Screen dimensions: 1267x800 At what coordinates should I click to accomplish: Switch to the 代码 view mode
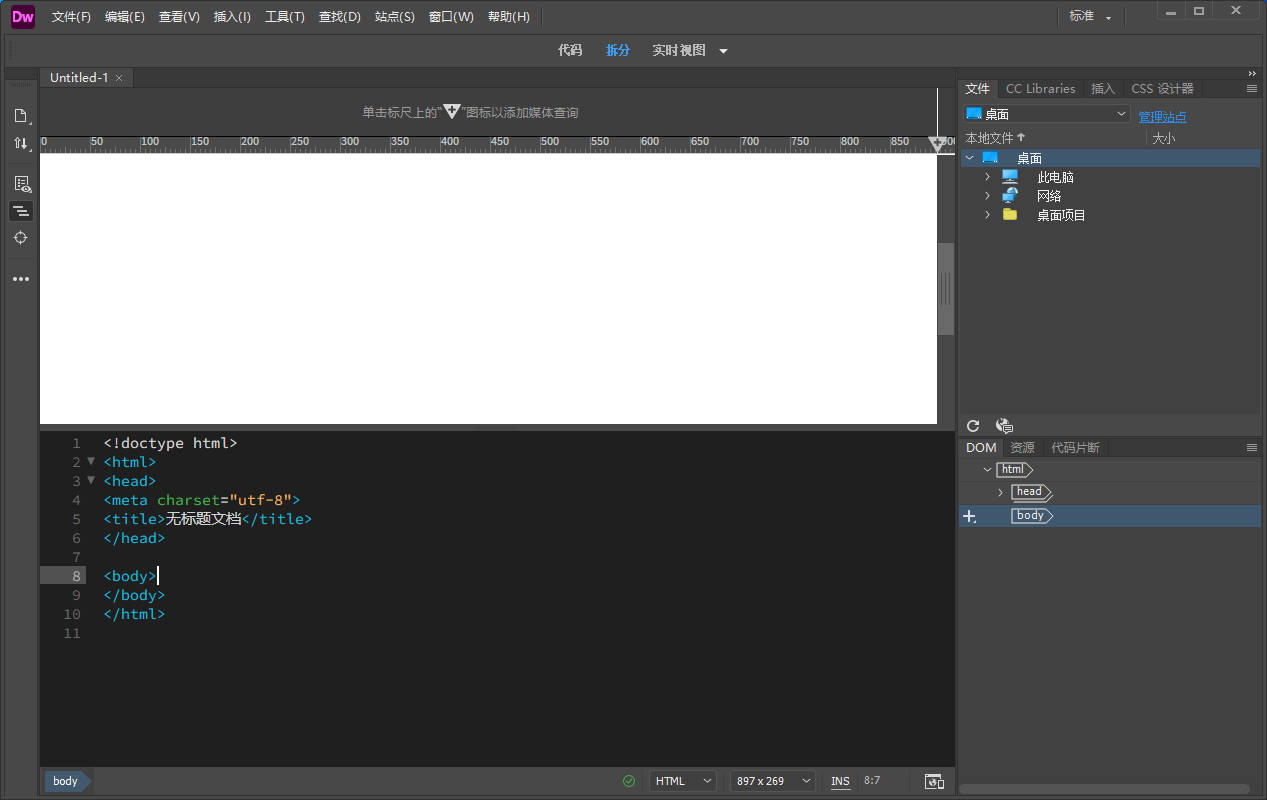(x=570, y=50)
